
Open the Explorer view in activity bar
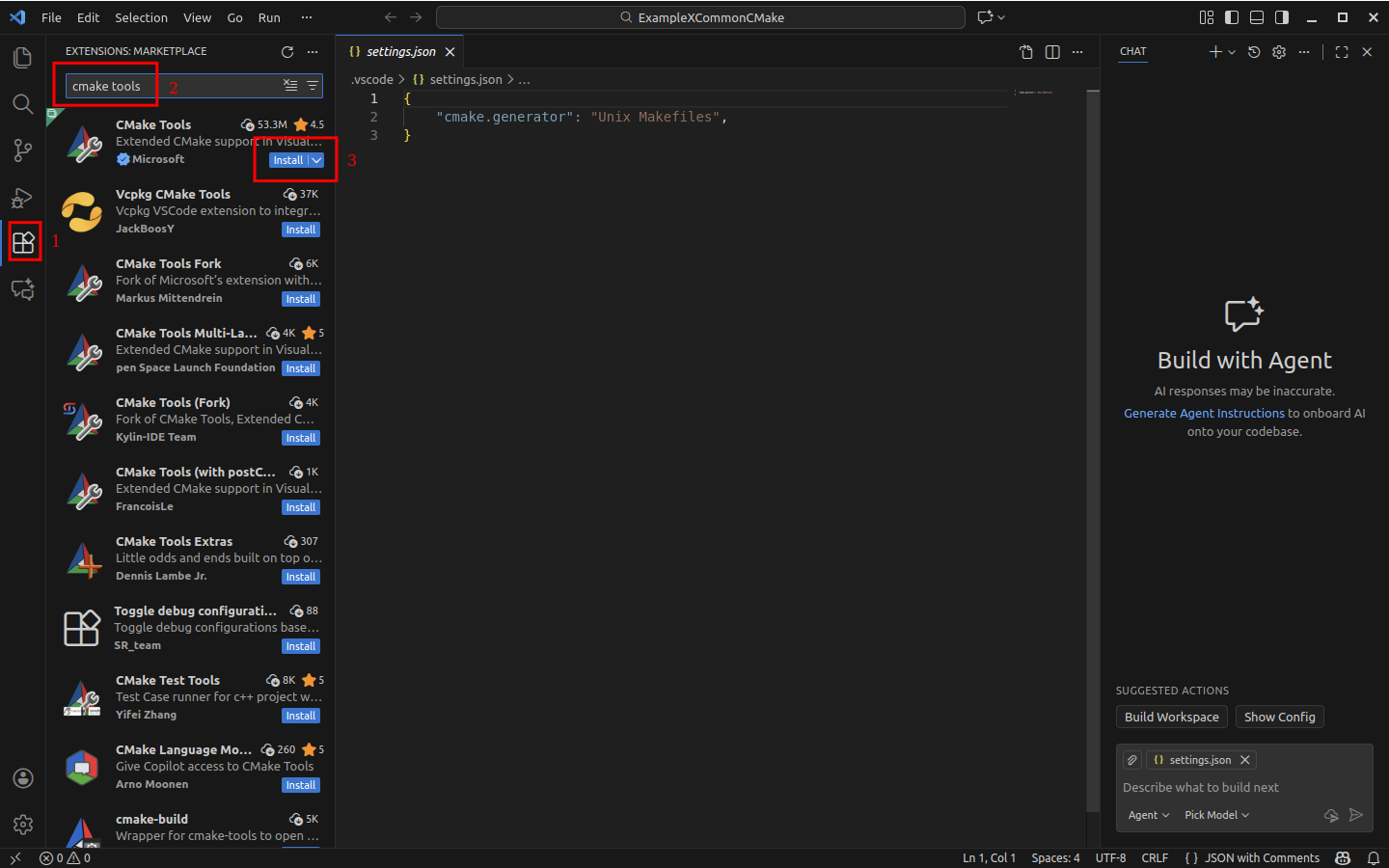(22, 58)
